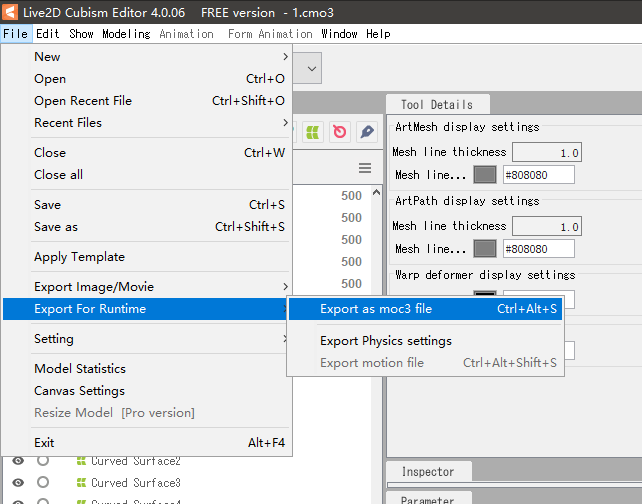Screen dimensions: 642x504
Task: Open the hamburger panel menu icon
Action: point(365,168)
